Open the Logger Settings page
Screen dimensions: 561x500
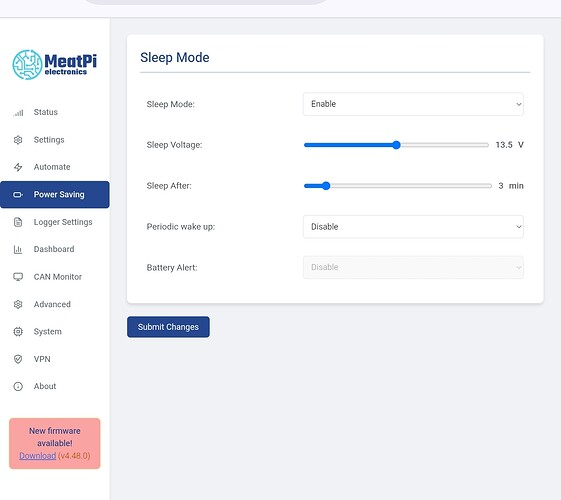pos(63,222)
